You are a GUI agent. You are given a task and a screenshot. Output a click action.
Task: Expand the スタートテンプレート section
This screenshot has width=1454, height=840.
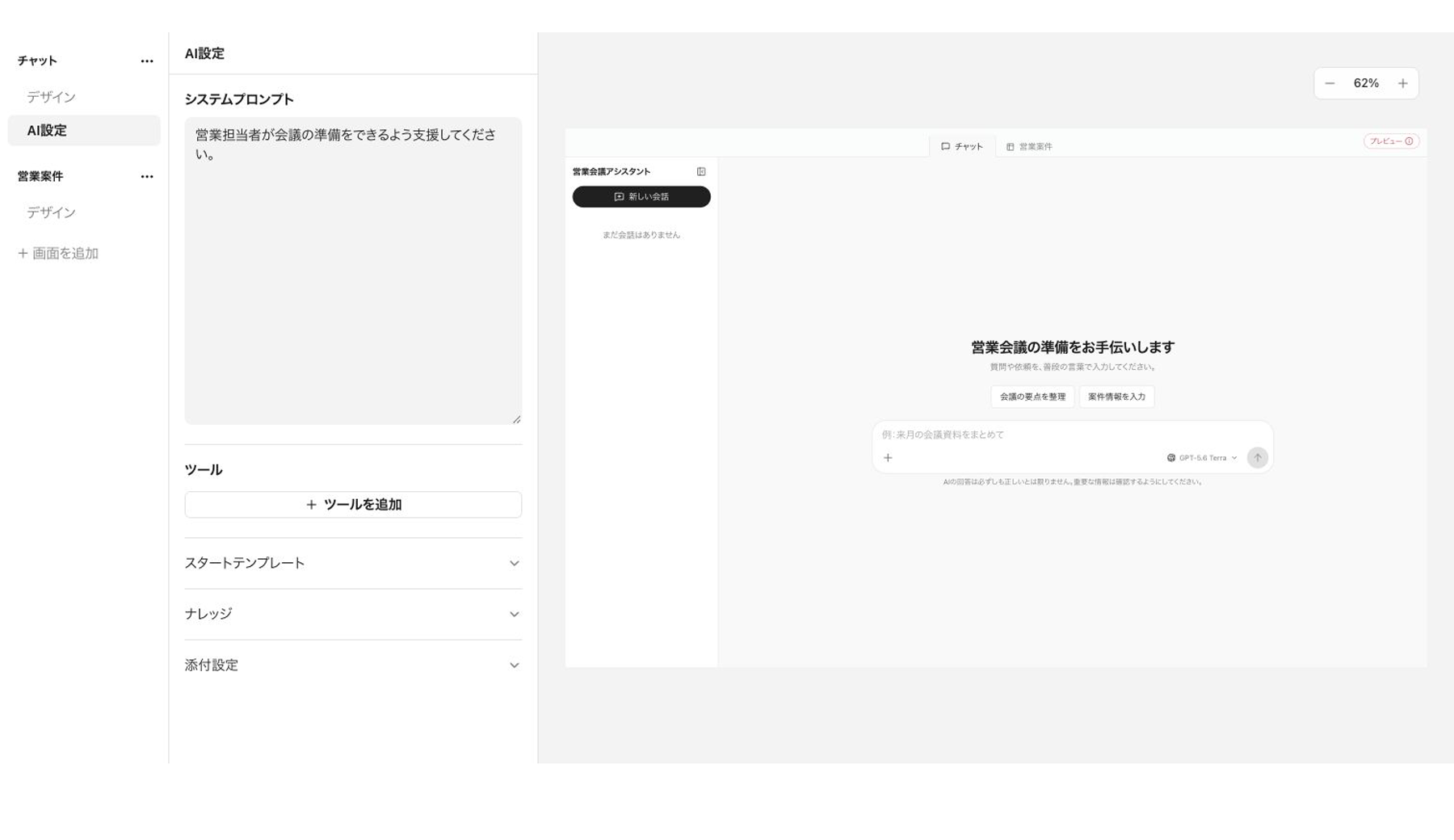pyautogui.click(x=353, y=564)
